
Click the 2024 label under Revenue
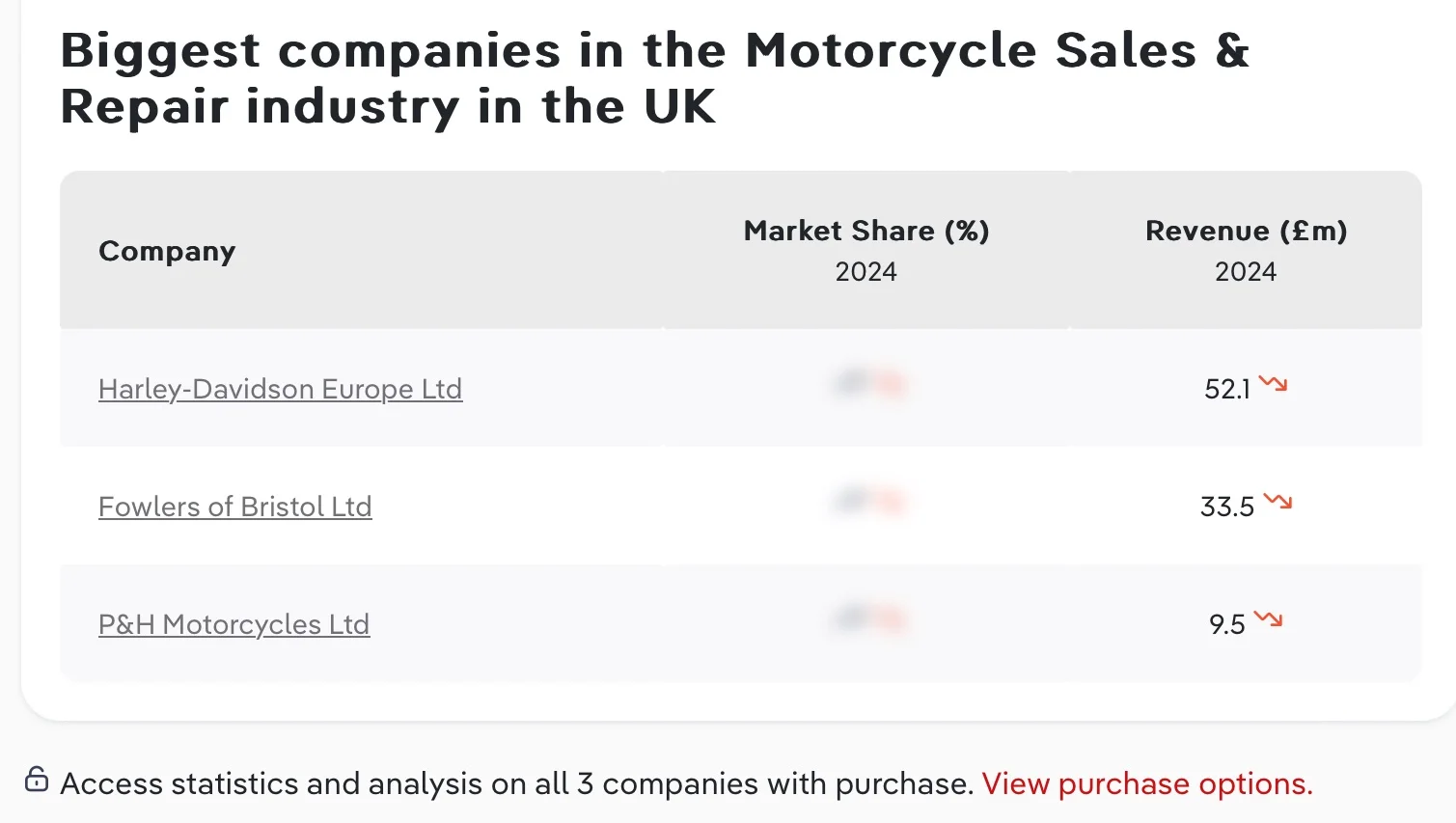click(x=1245, y=272)
